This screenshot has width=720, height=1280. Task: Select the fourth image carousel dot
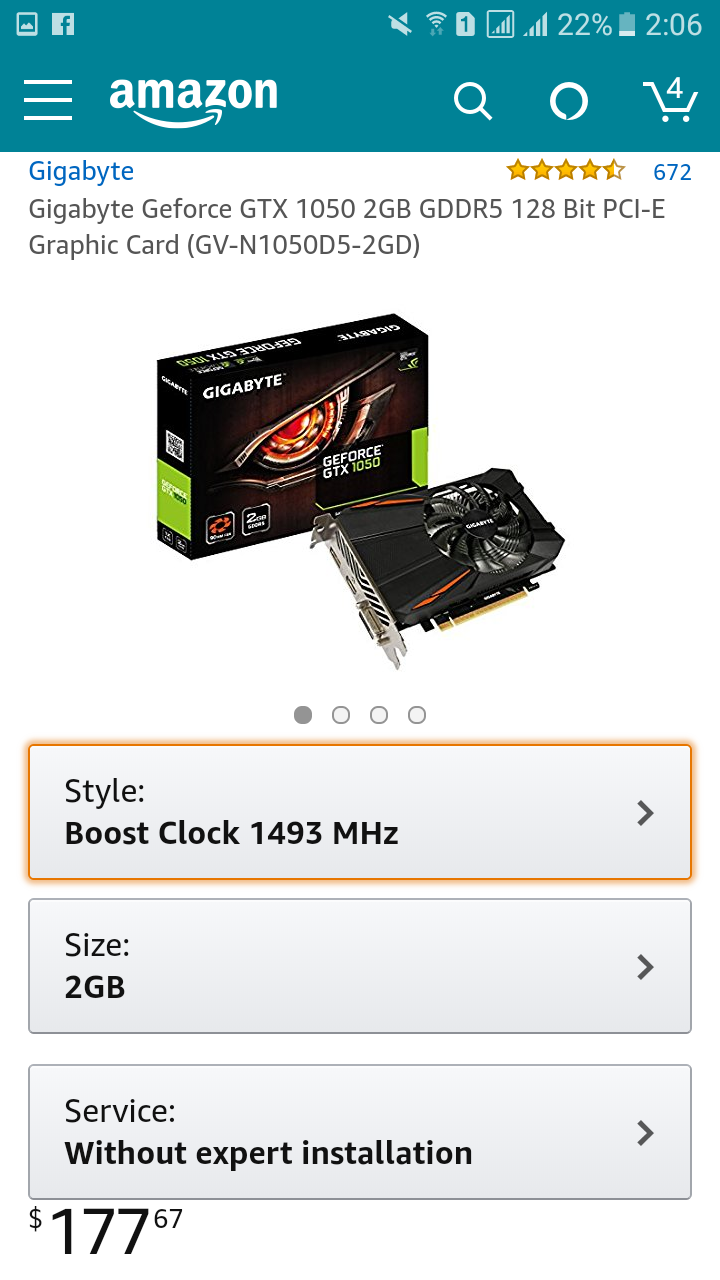pyautogui.click(x=417, y=715)
